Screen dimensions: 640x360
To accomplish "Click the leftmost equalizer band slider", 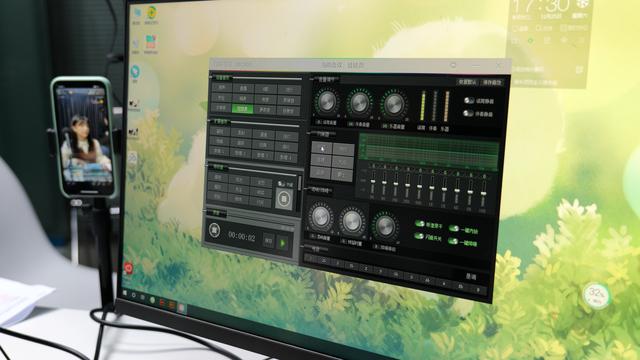I will [x=372, y=182].
